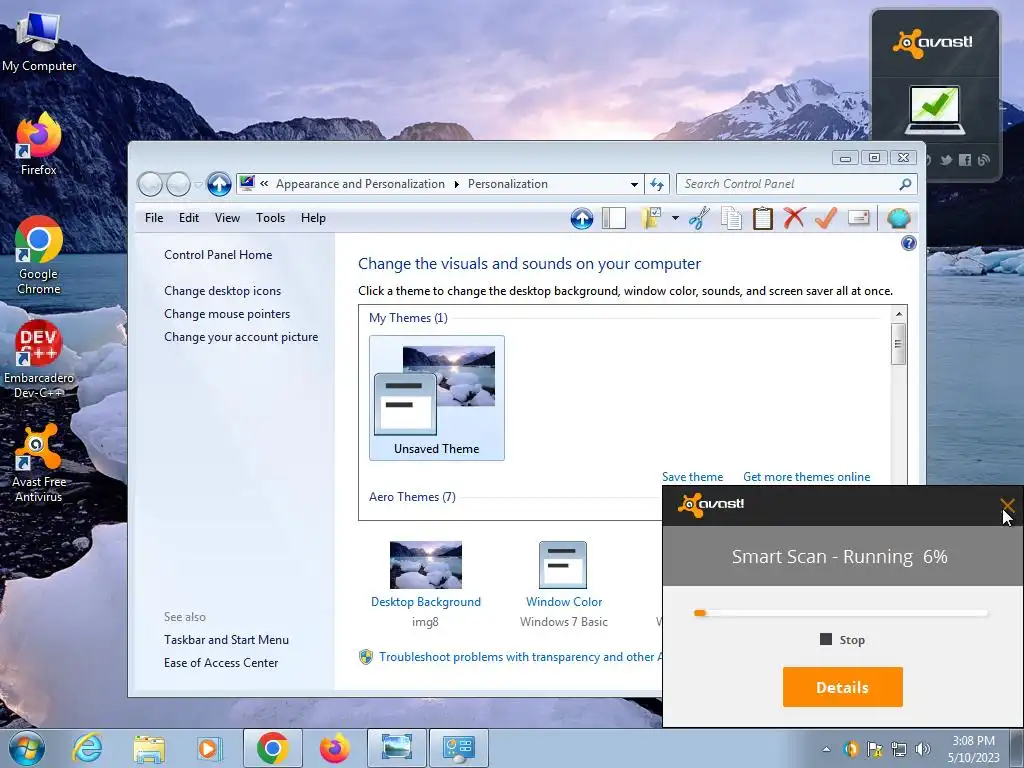Click the Twitter icon on Avast gadget
1024x768 pixels.
(x=946, y=160)
